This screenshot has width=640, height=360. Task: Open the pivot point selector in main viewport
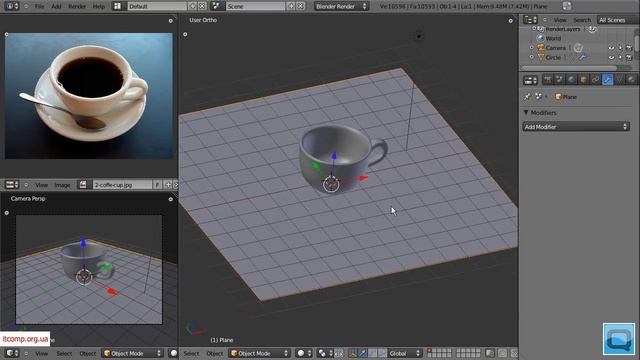tap(325, 353)
